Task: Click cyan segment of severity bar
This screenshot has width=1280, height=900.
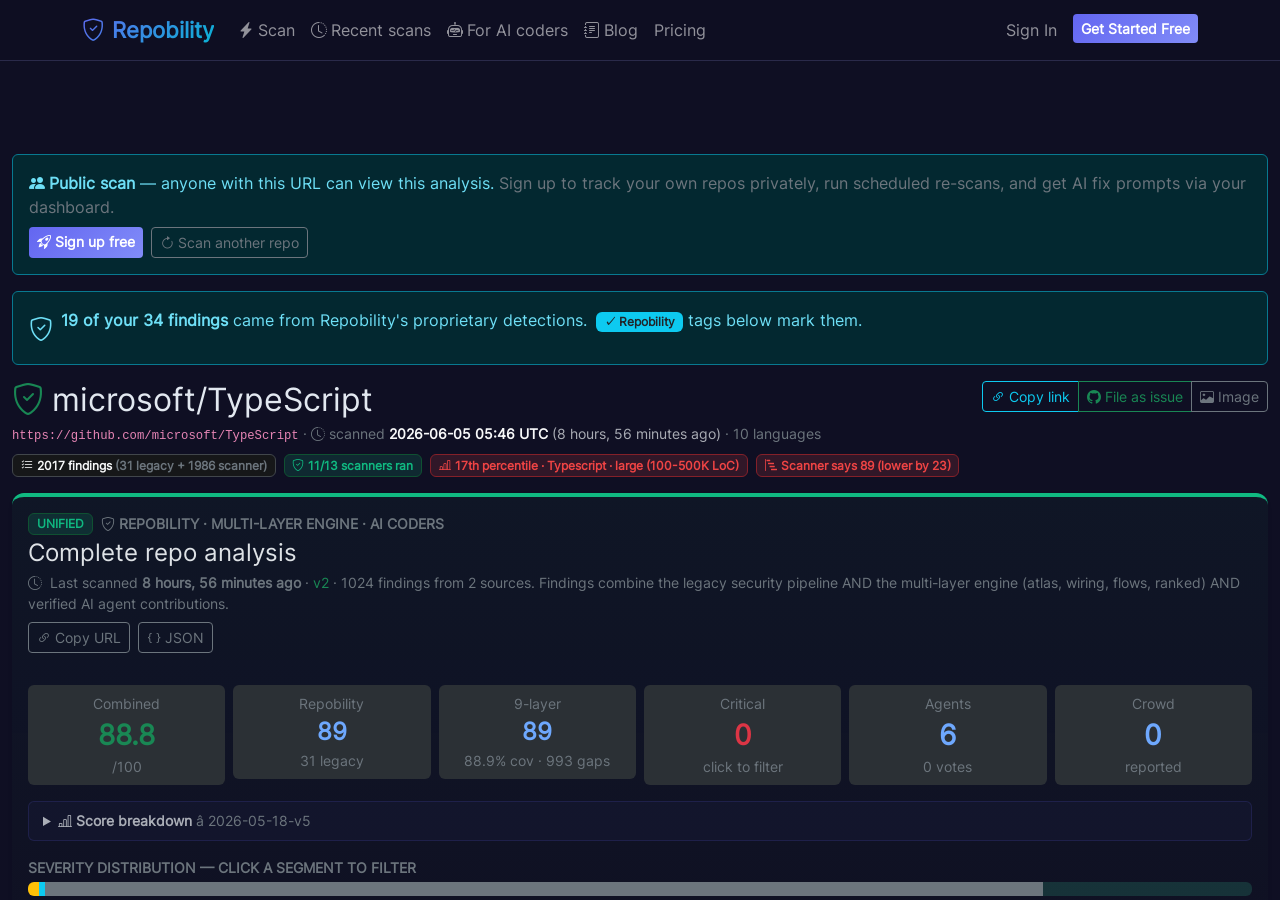Action: [42, 889]
